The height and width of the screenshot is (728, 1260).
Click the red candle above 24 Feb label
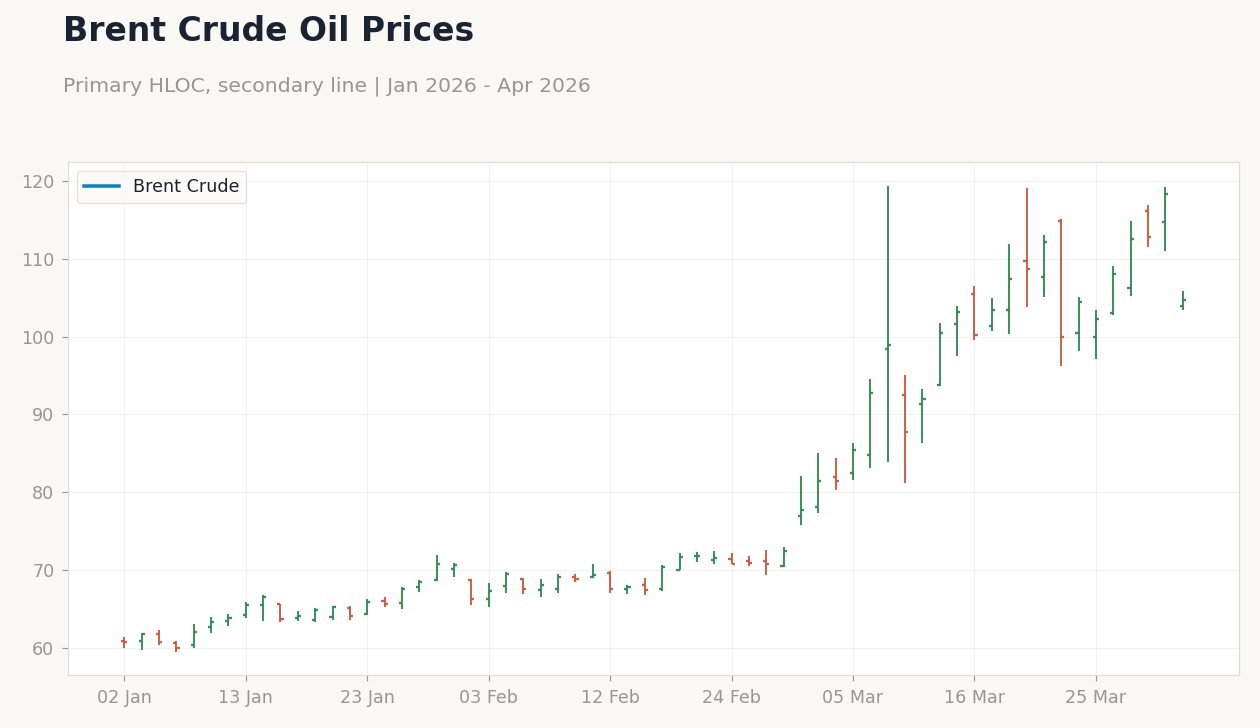732,560
